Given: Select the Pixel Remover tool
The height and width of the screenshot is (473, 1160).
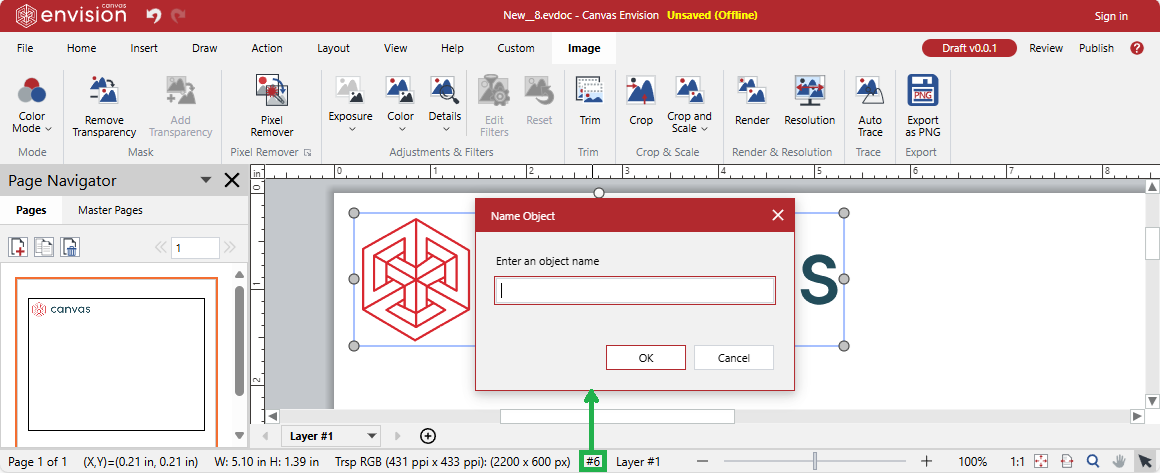Looking at the screenshot, I should (272, 106).
